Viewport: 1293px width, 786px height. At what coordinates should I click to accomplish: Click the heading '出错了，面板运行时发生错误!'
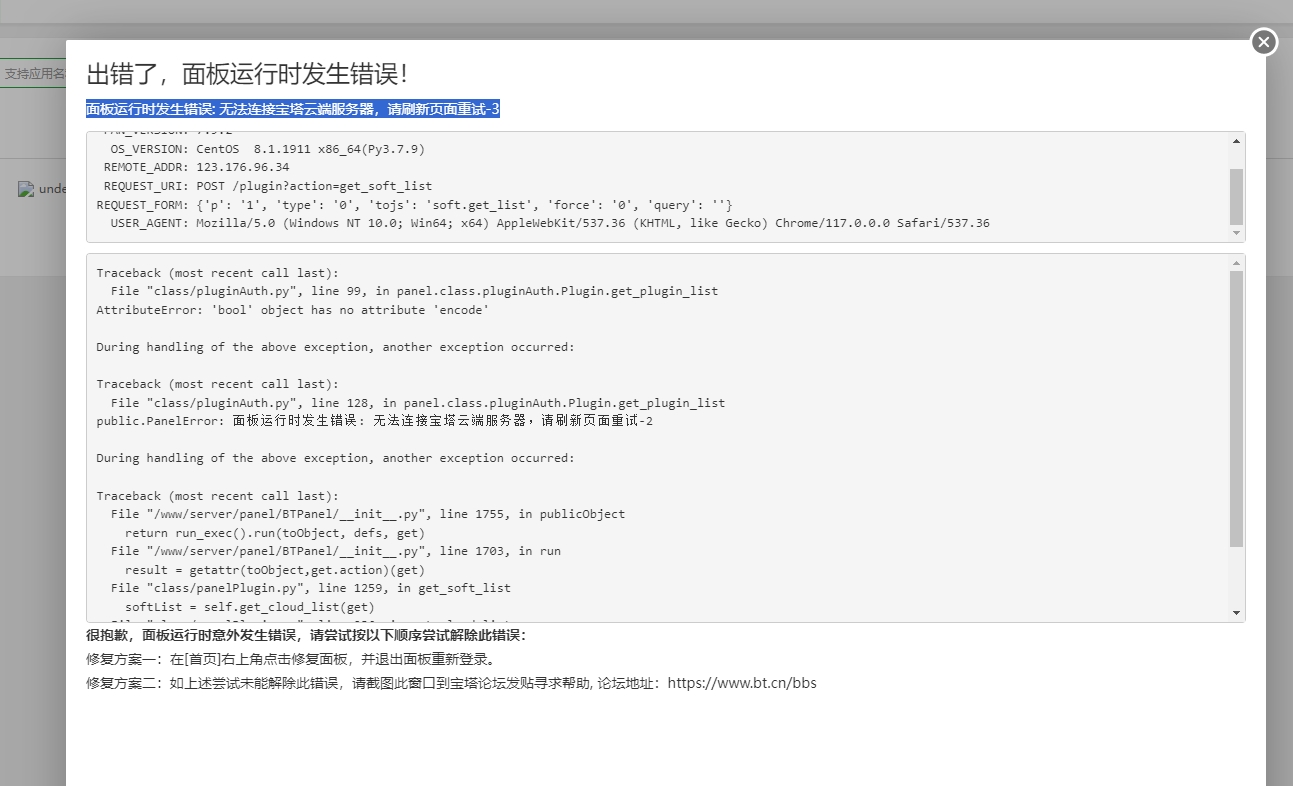tap(247, 74)
